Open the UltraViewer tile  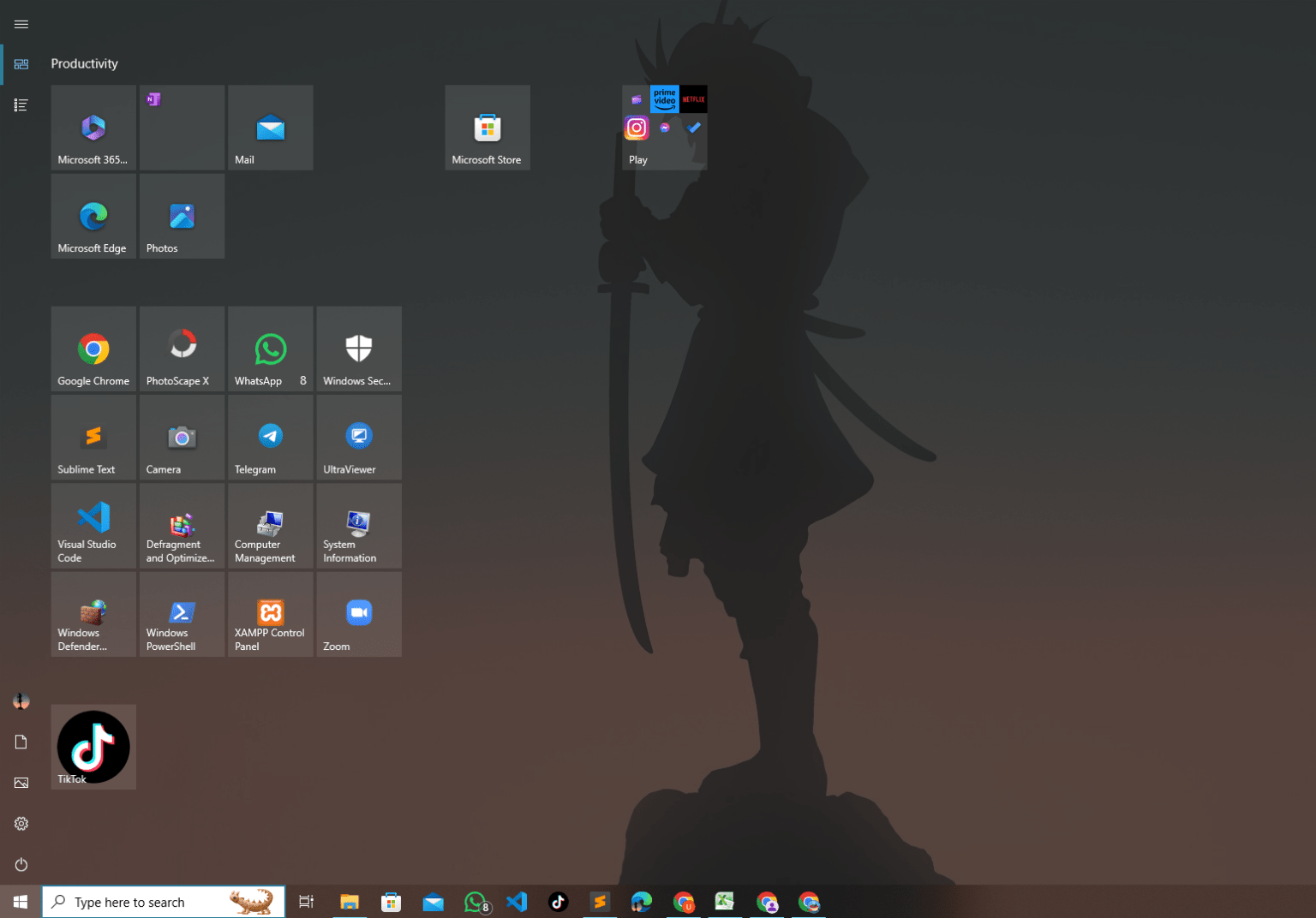coord(358,437)
